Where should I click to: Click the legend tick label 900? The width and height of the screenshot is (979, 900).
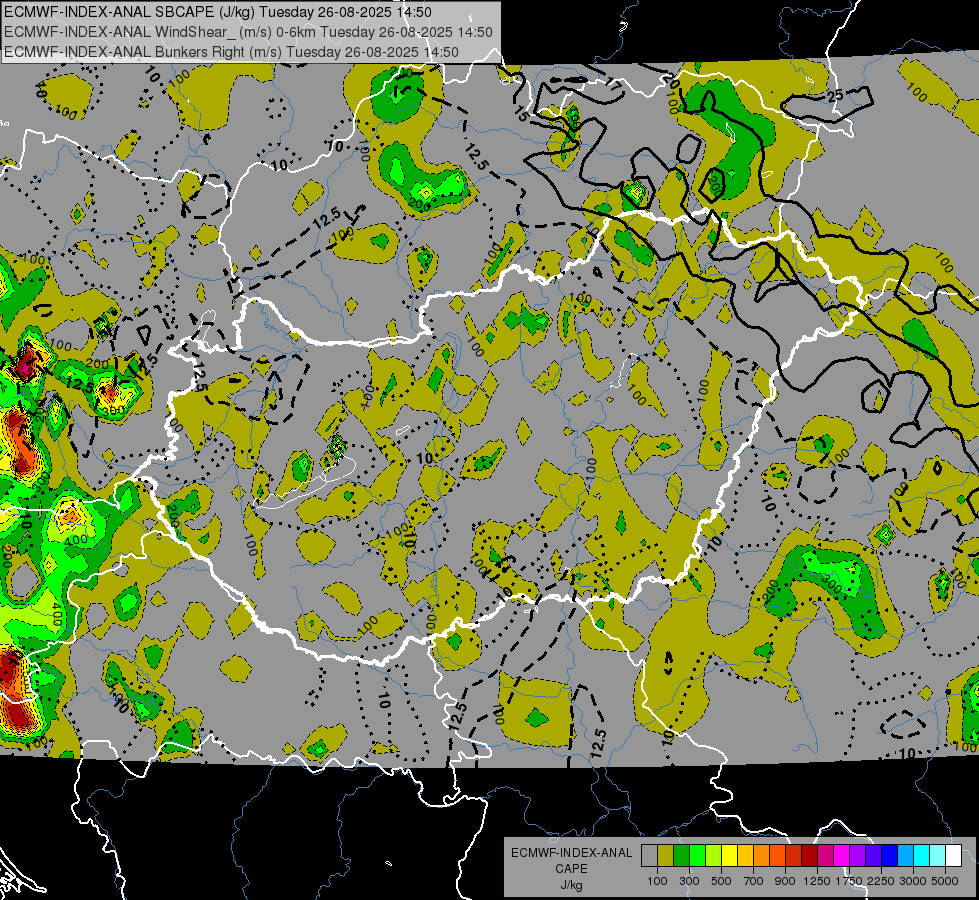click(x=785, y=881)
